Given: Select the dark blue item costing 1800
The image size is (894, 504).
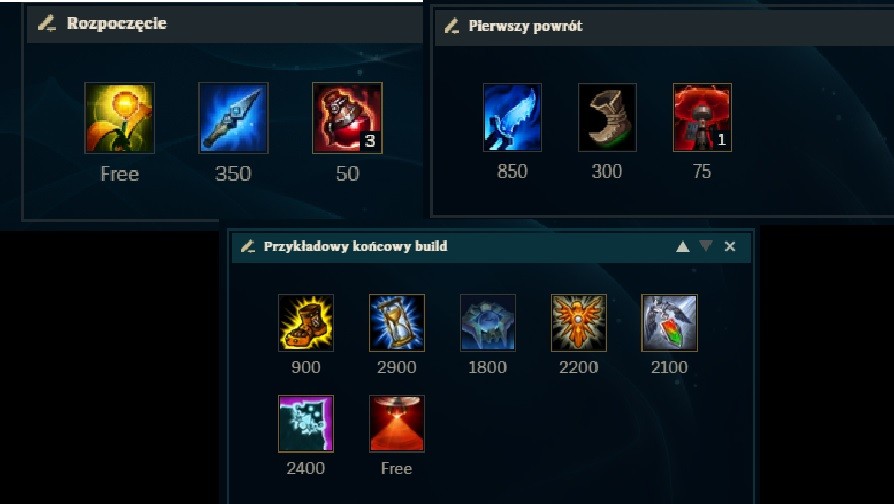Looking at the screenshot, I should coord(487,323).
